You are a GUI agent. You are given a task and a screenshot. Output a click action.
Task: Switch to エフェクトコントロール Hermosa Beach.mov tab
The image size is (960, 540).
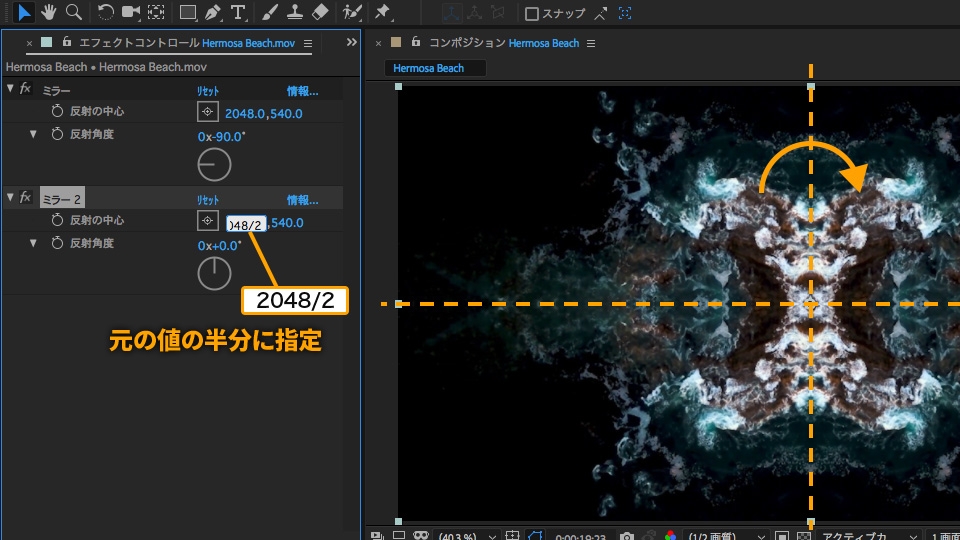point(187,43)
